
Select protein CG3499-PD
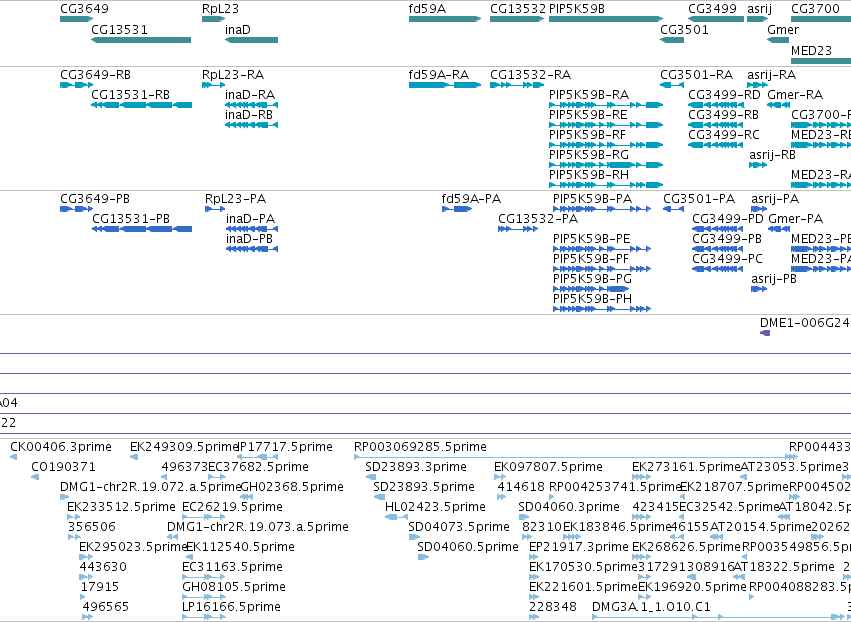728,219
